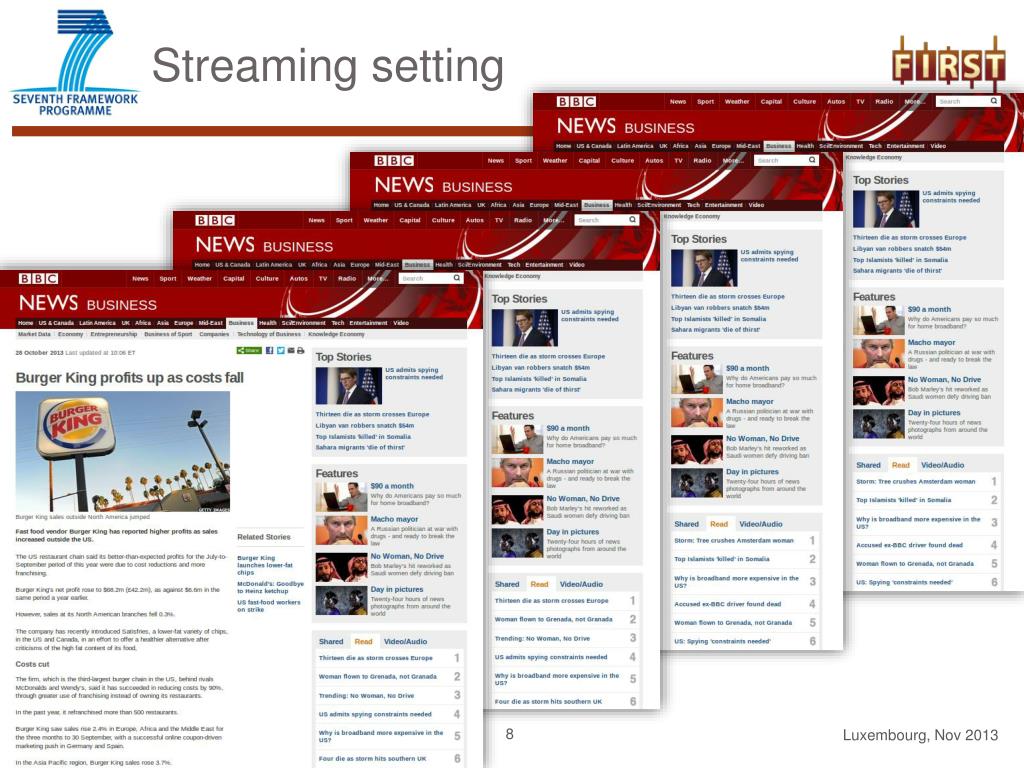Open Technology of Business sub-section
Screen dimensions: 1024x768
click(x=268, y=334)
